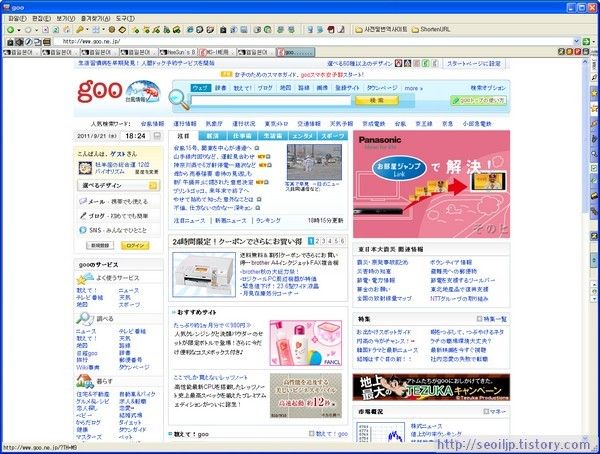600x454 pixels.
Task: Expand the 選べるデザイン selector
Action: pos(118,186)
